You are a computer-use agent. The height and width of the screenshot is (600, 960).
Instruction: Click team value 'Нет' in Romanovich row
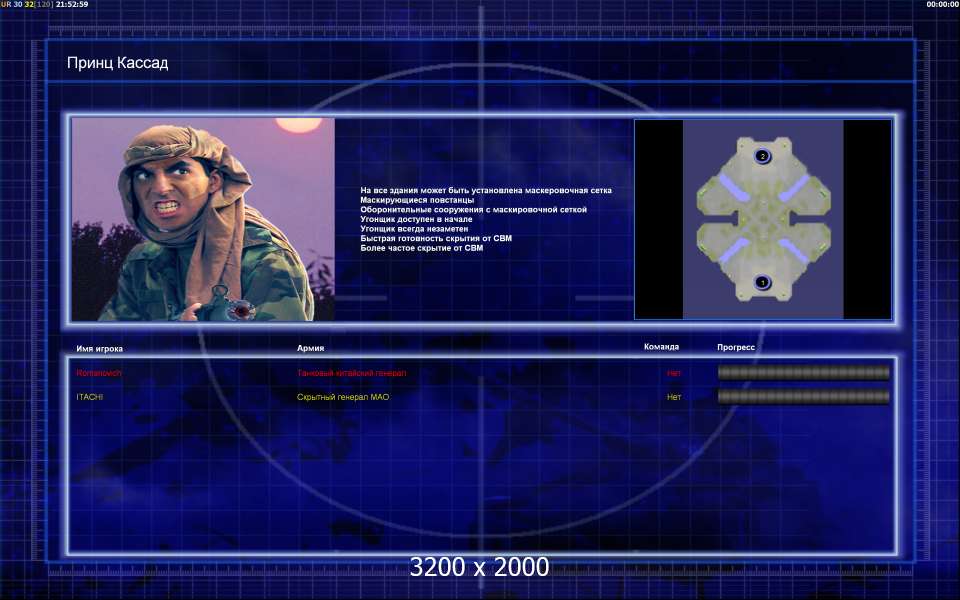pos(673,373)
